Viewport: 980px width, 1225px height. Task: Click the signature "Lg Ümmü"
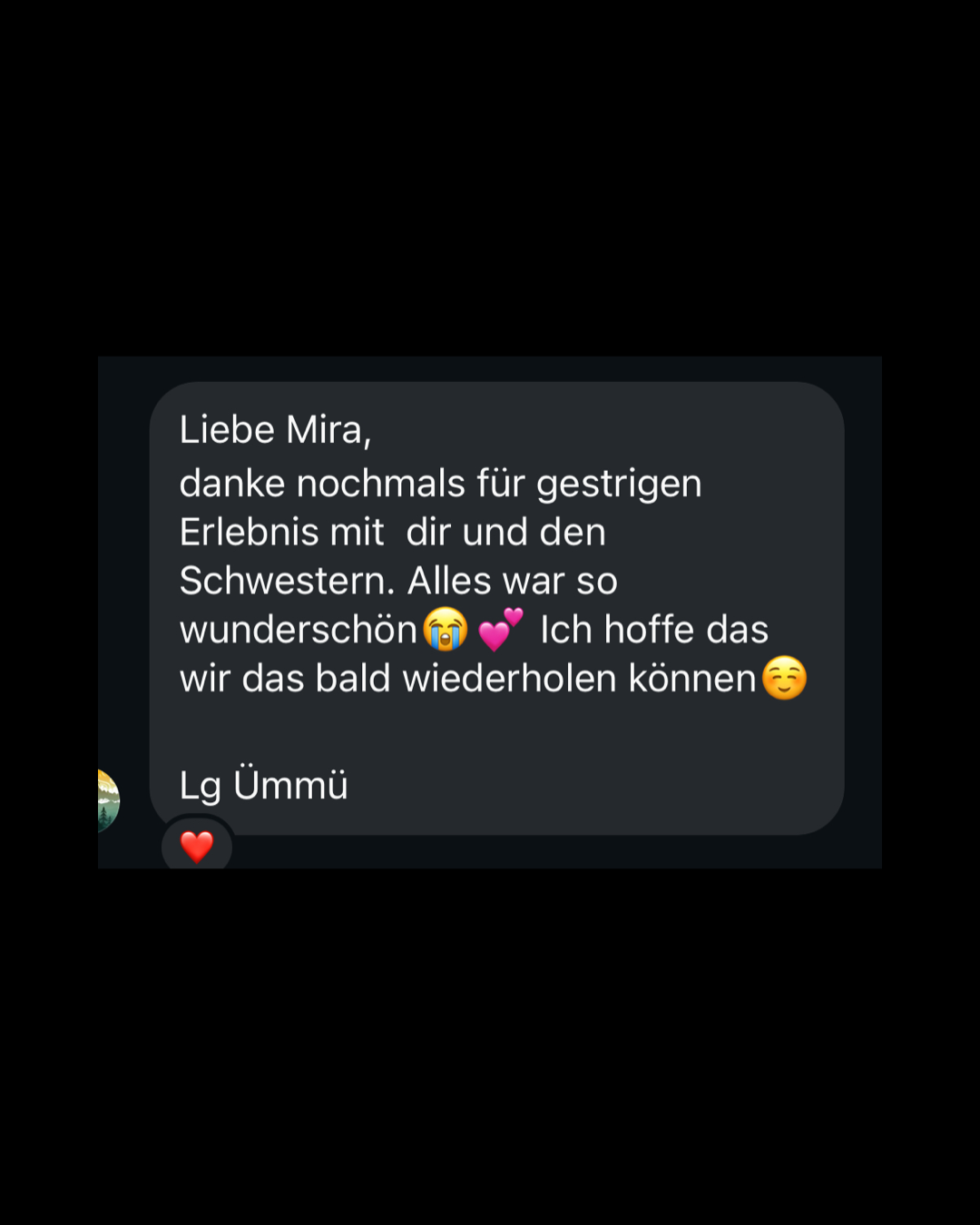(x=263, y=785)
